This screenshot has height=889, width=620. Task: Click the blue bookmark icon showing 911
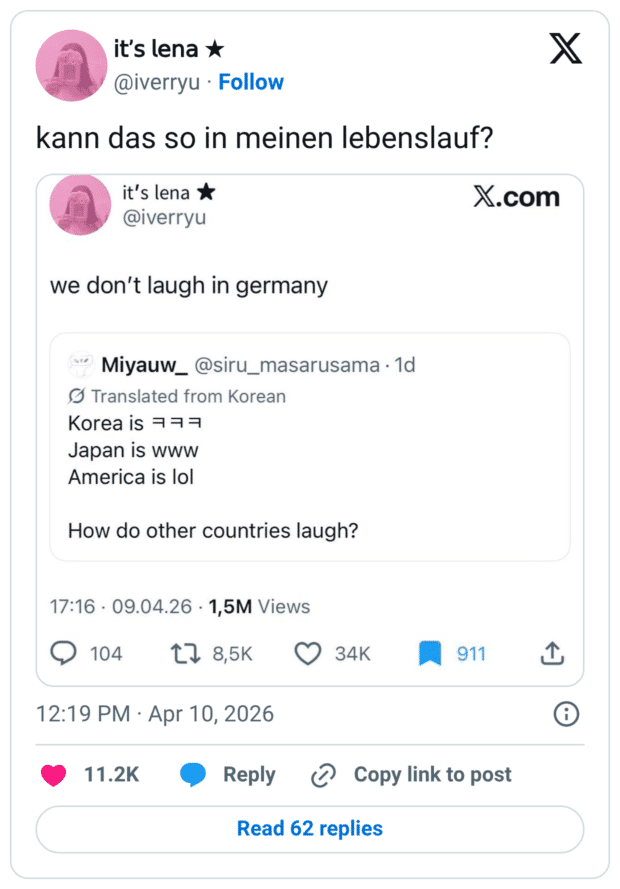431,653
